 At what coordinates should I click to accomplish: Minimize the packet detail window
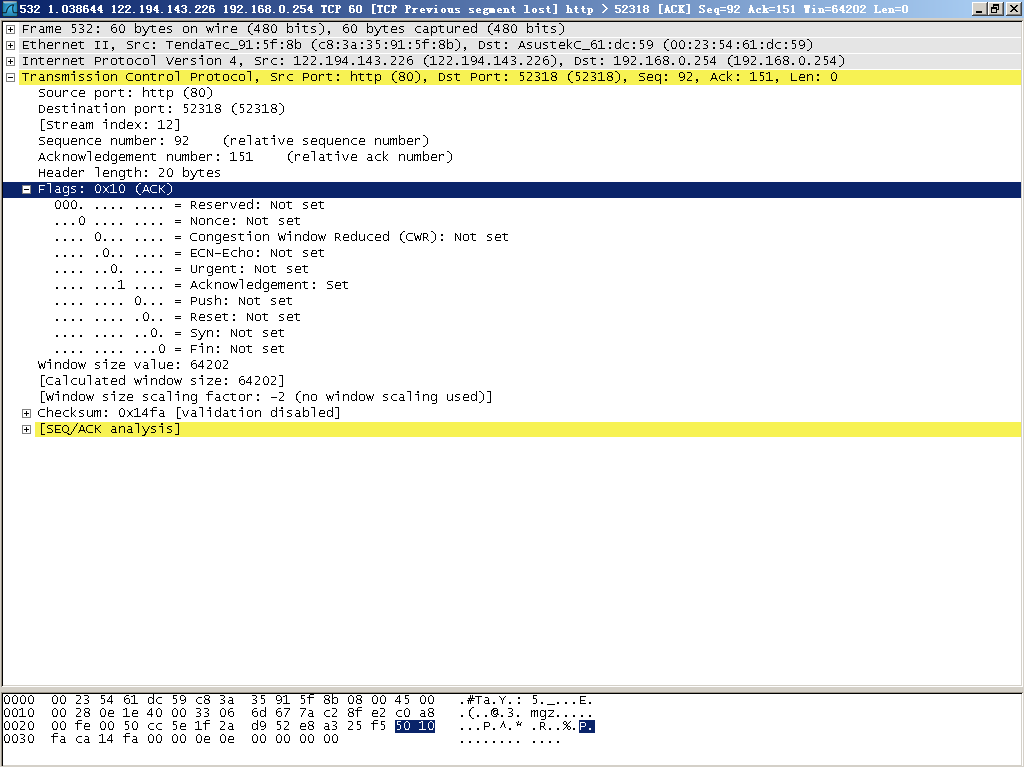pos(979,9)
